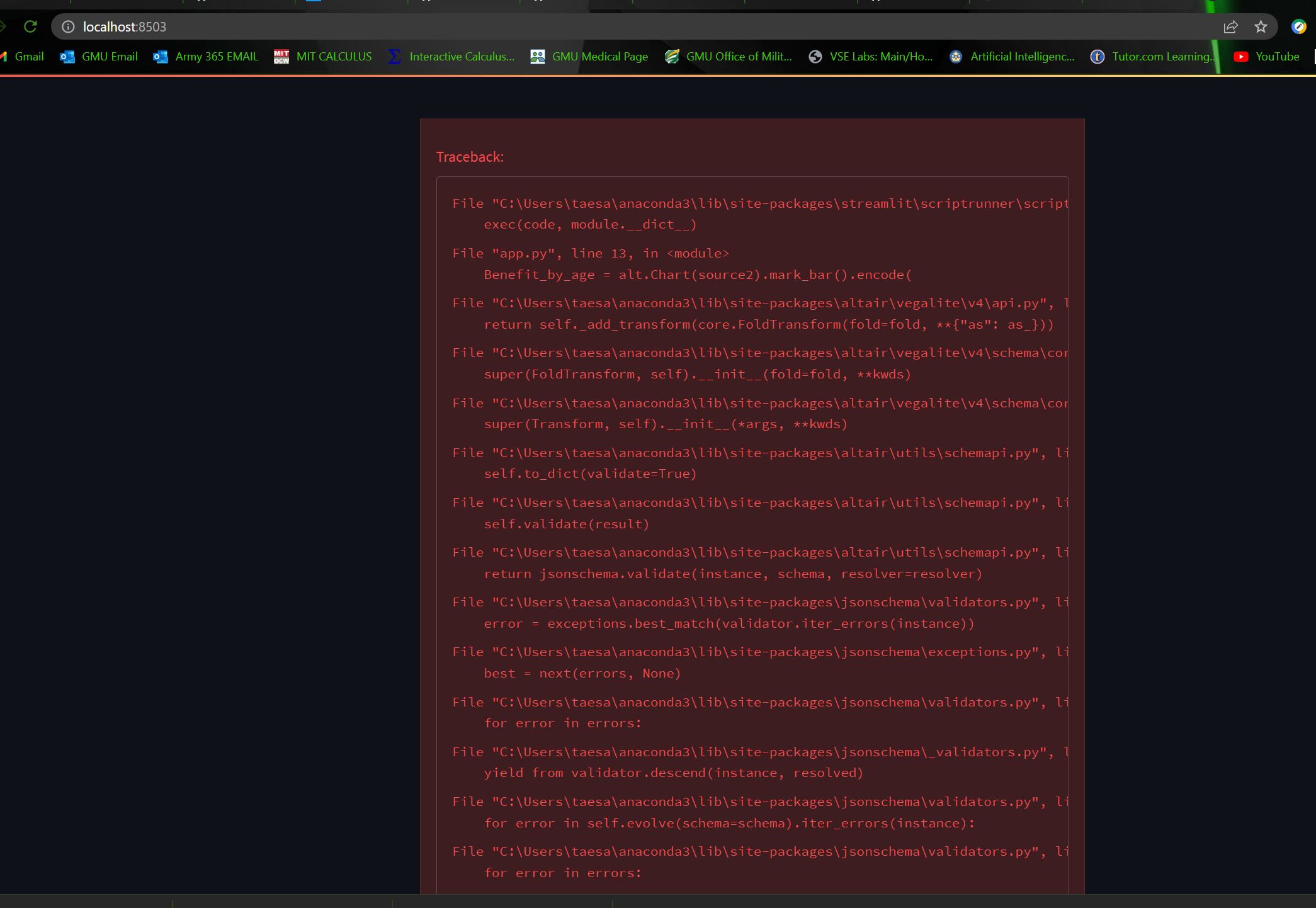Click the app.py line 13 traceback entry
1316x908 pixels.
[x=591, y=253]
